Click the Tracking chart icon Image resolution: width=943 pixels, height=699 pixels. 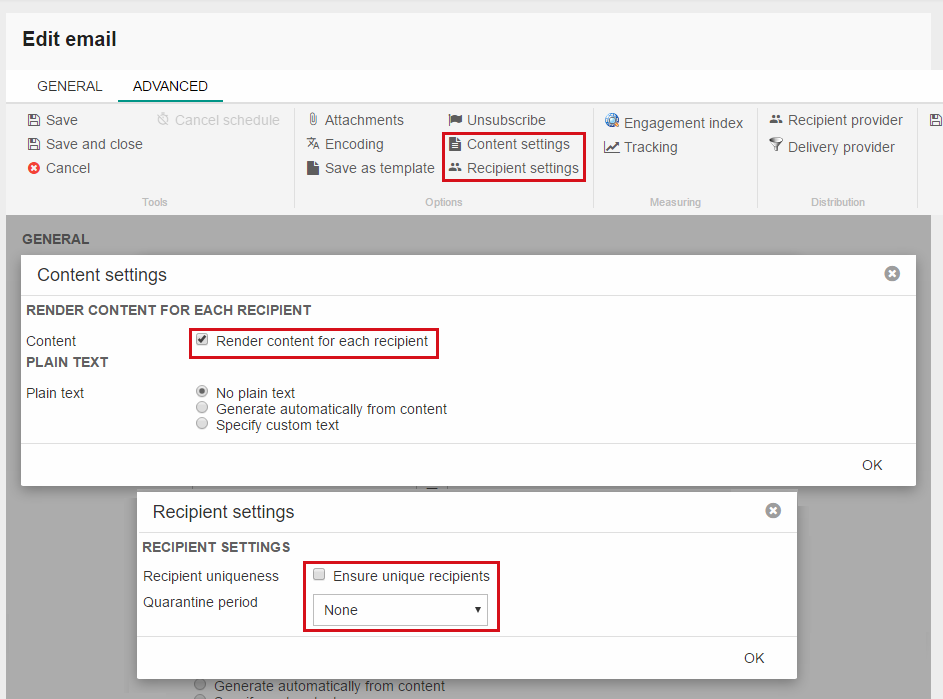(x=612, y=147)
